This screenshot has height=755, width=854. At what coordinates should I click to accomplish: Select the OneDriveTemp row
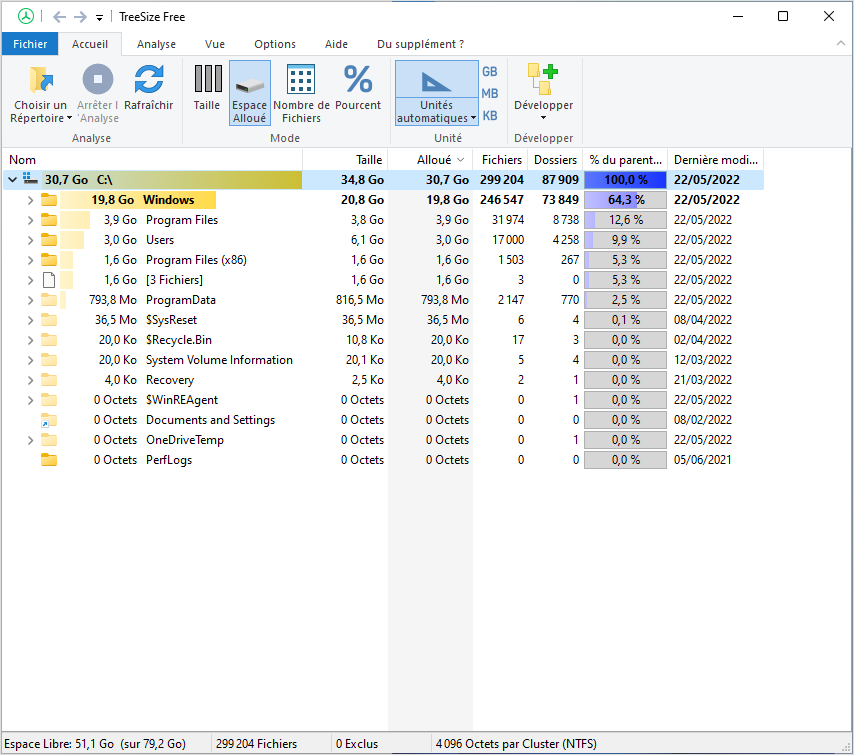[x=383, y=440]
